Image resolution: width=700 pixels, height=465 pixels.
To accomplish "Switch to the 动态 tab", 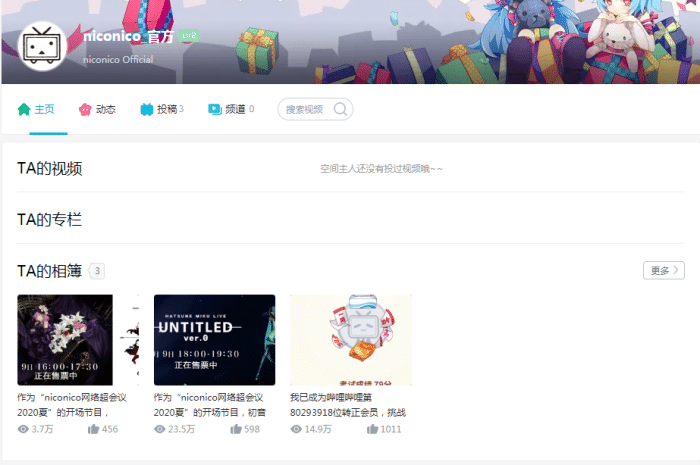I will [x=97, y=109].
